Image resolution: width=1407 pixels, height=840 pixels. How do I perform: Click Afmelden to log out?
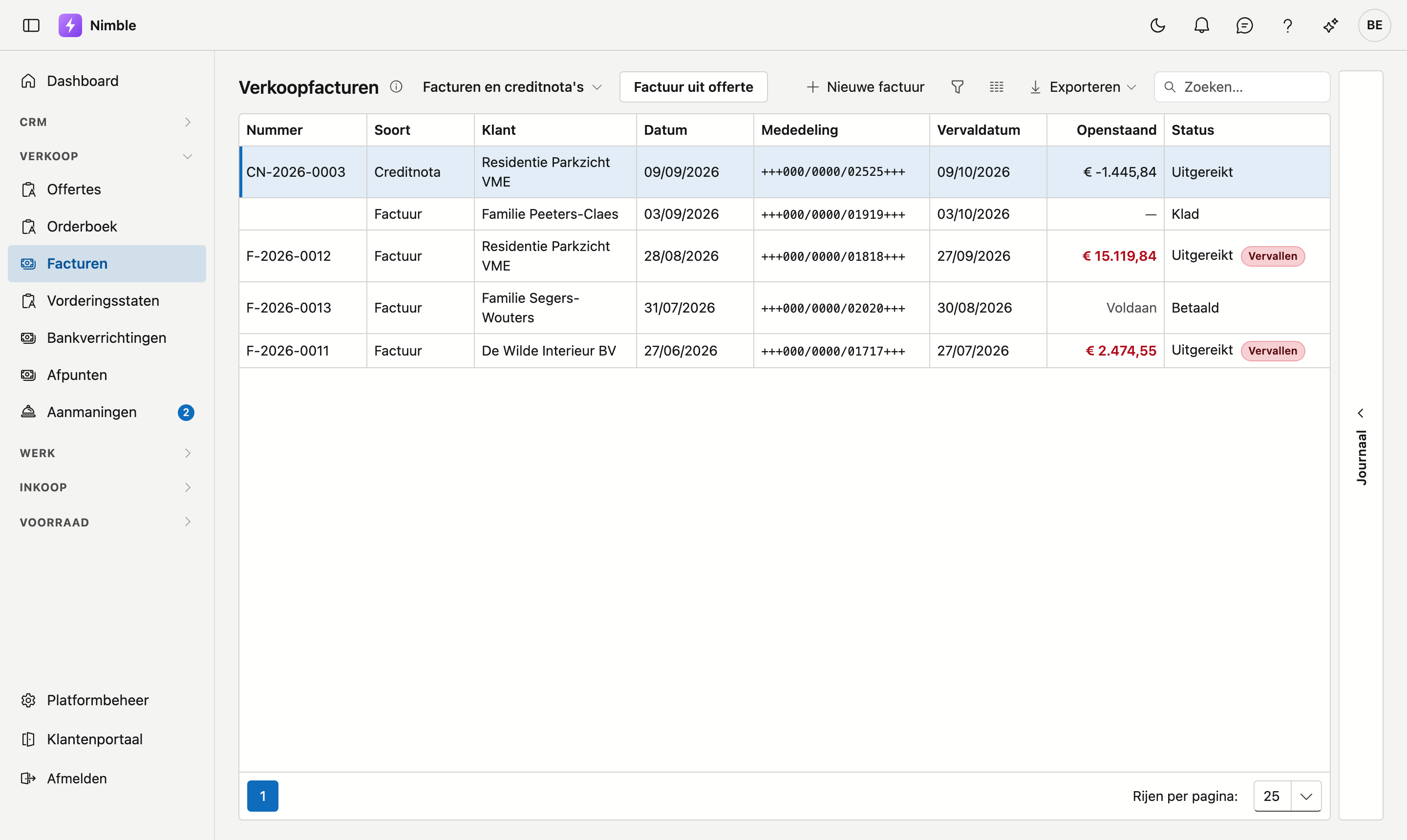point(107,778)
